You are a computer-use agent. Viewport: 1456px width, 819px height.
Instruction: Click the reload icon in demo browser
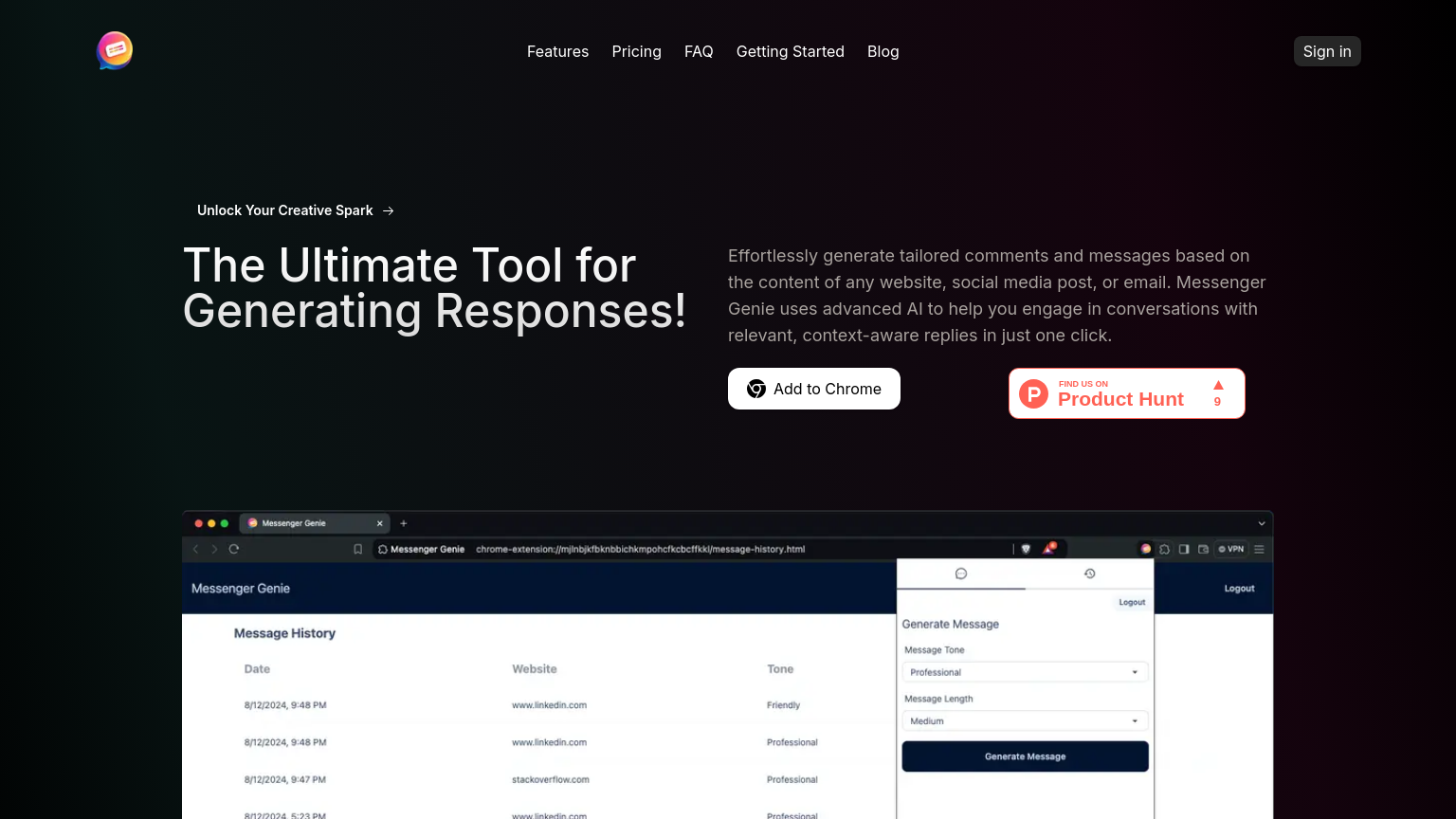coord(234,549)
